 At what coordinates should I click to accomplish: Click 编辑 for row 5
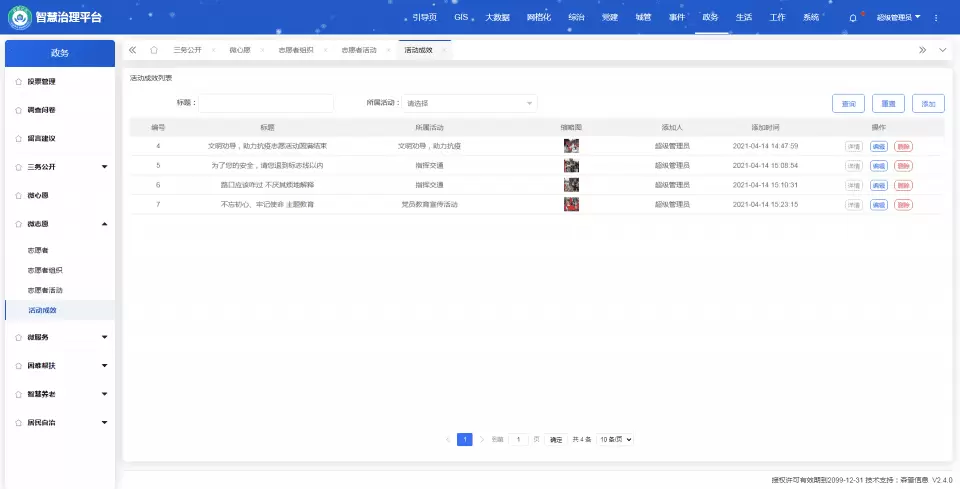(x=879, y=166)
